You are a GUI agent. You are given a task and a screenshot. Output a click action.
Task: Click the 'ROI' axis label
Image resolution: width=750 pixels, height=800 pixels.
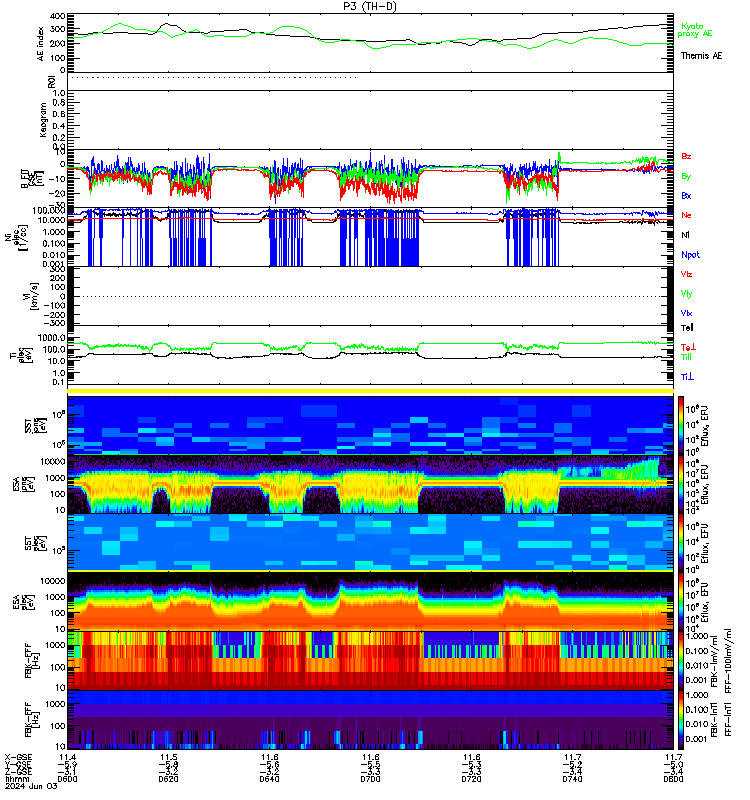[51, 82]
